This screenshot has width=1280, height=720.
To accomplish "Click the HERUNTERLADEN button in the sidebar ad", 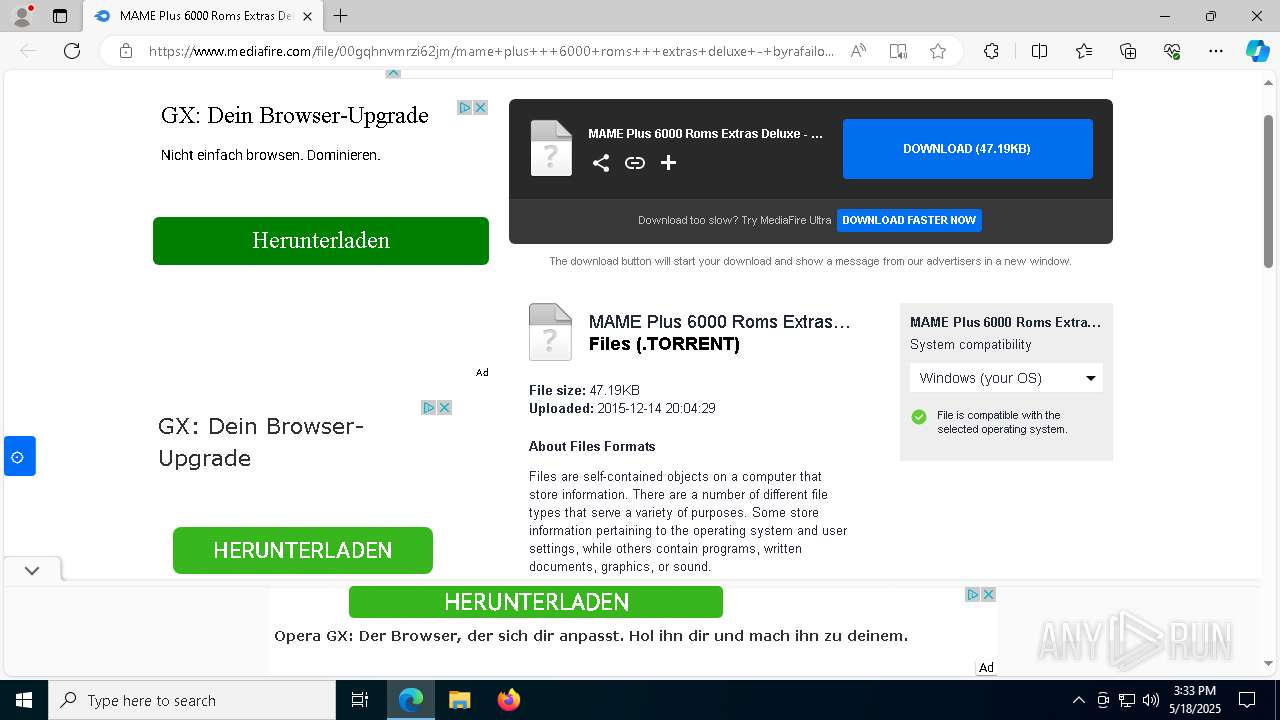I will 303,550.
